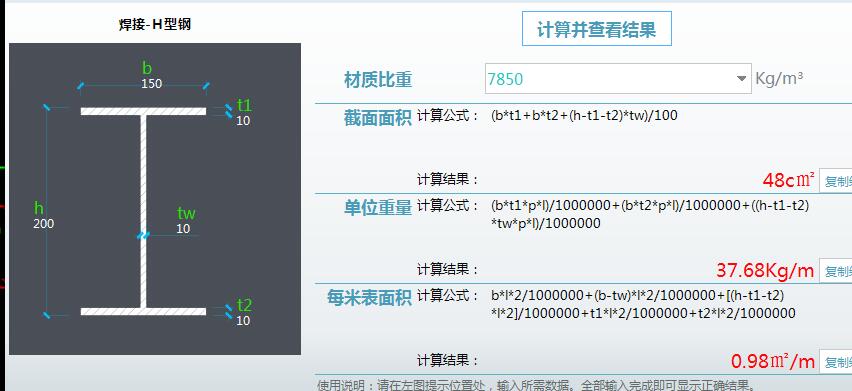852x391 pixels.
Task: Edit the flange width b value 150
Action: click(152, 84)
